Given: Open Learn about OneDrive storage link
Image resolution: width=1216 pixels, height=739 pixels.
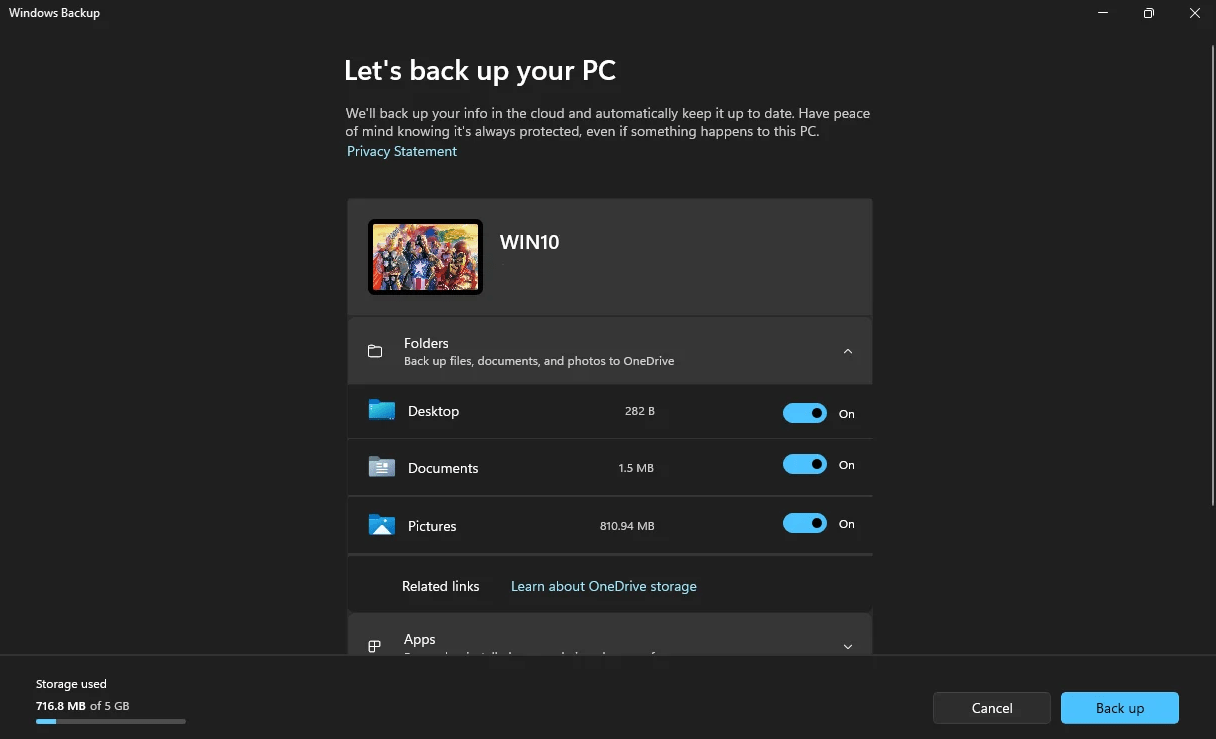Looking at the screenshot, I should (604, 586).
